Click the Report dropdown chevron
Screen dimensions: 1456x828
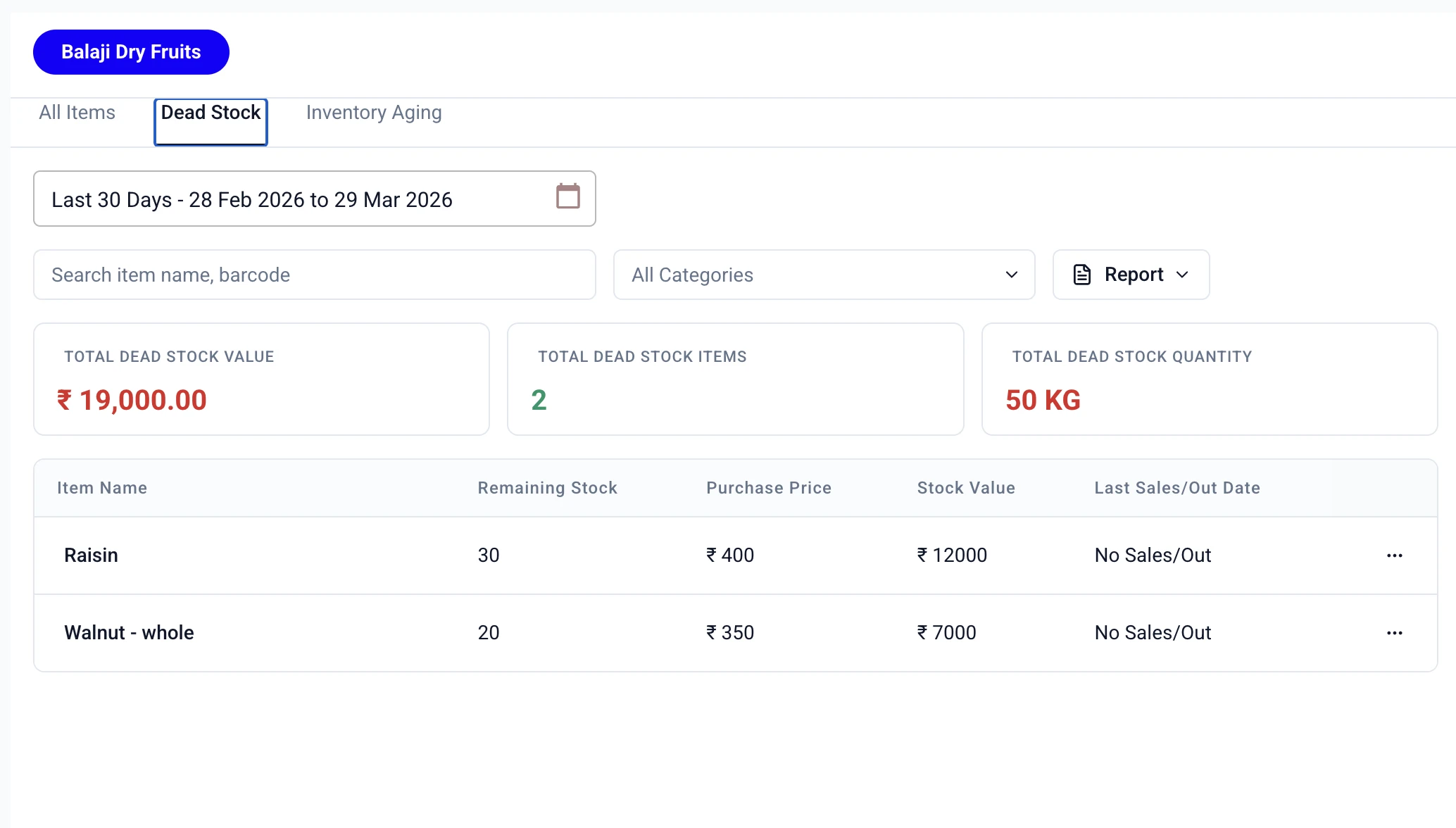1183,275
